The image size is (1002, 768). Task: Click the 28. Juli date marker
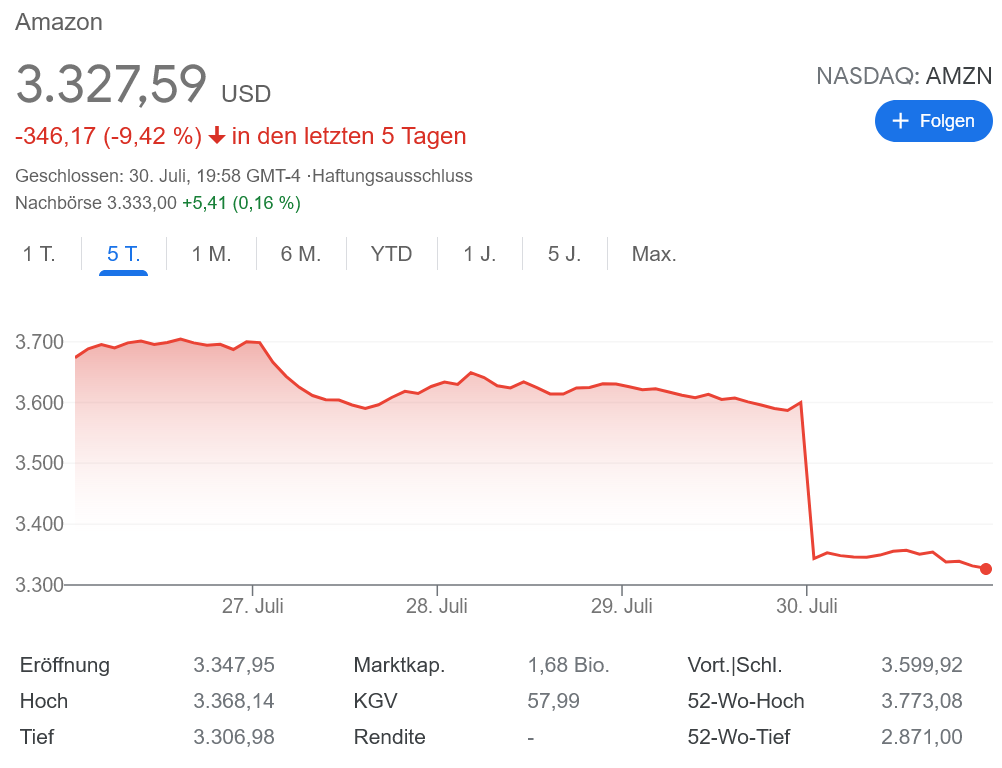(437, 606)
